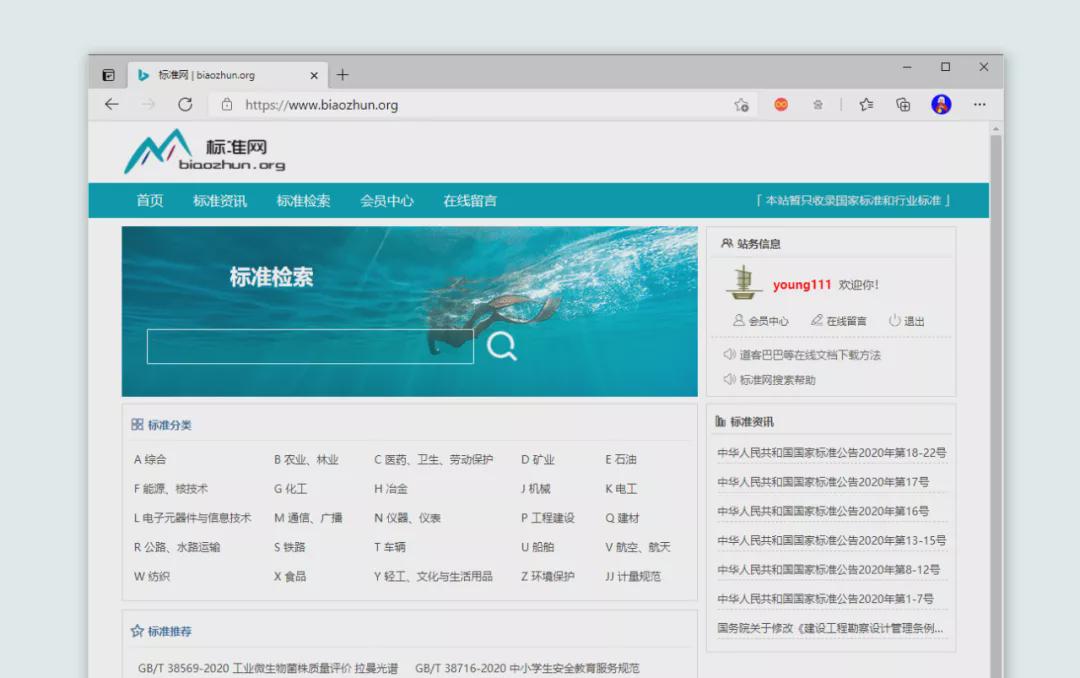This screenshot has height=678, width=1080.
Task: Open 标准检索 in the nav bar
Action: 303,201
